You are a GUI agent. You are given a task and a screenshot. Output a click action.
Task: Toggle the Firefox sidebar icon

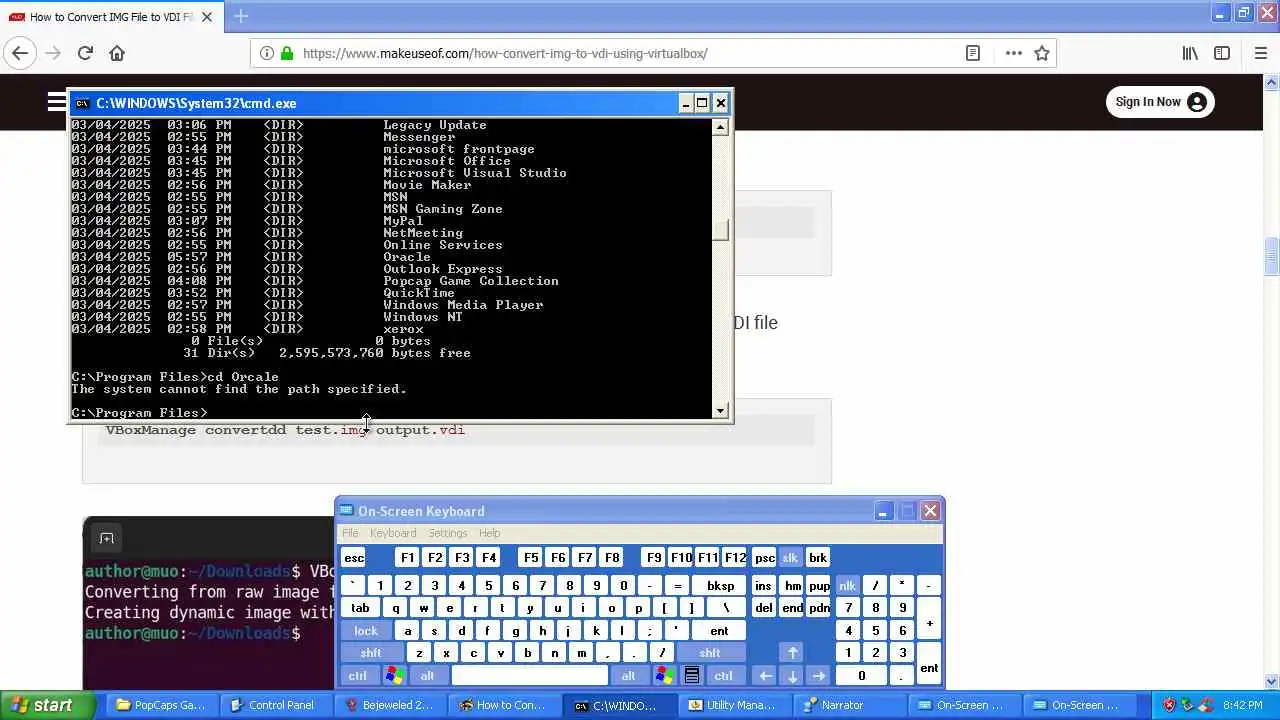pos(1222,53)
